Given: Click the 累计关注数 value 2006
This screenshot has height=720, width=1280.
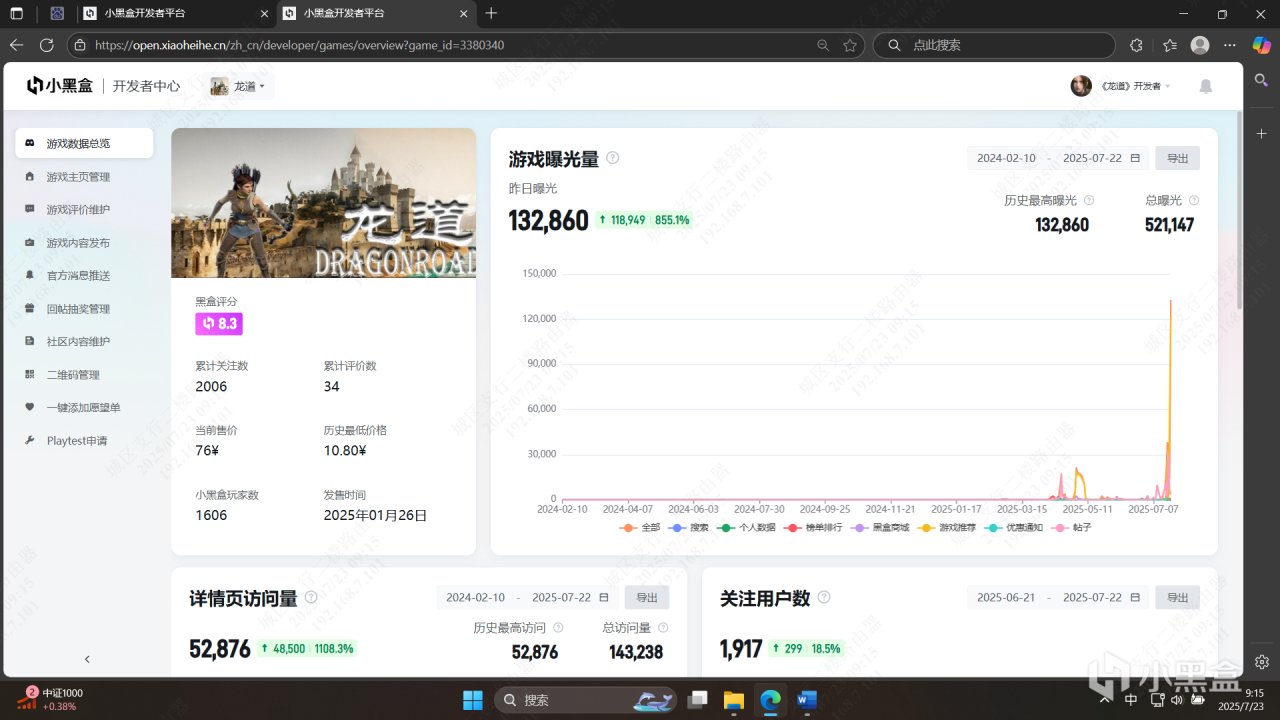Looking at the screenshot, I should (x=211, y=387).
